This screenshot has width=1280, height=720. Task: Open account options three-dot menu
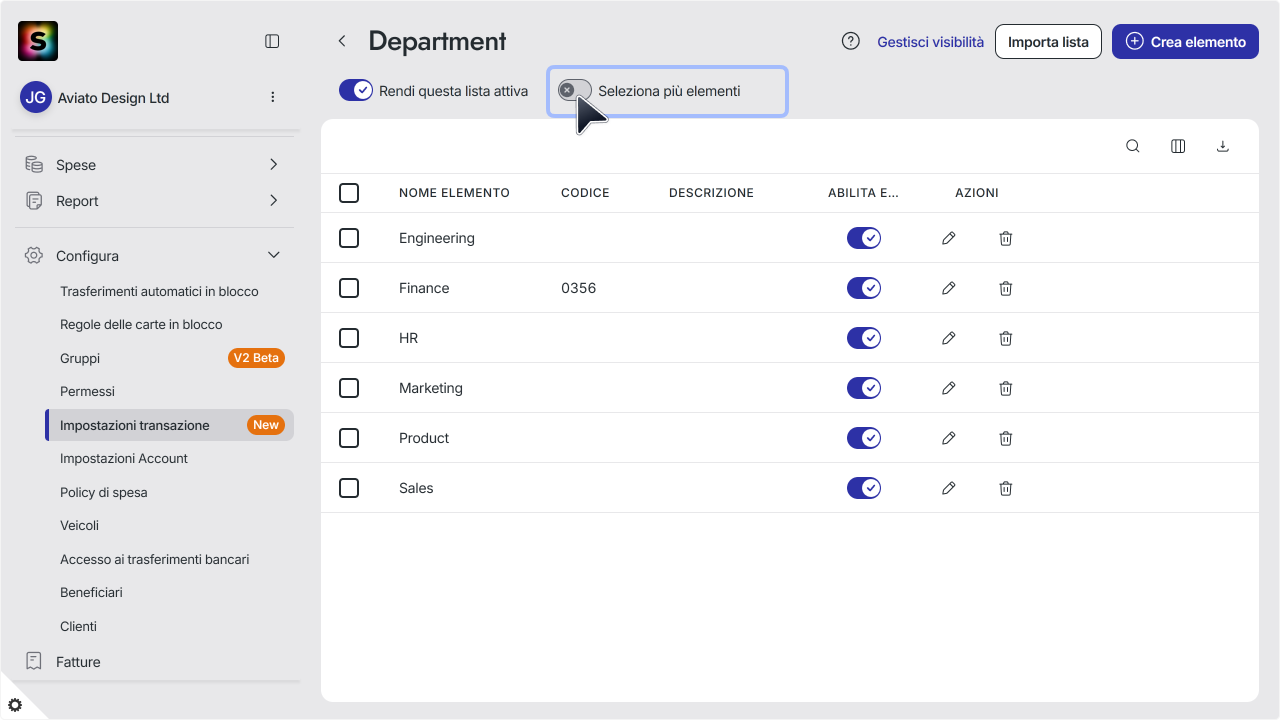click(273, 97)
